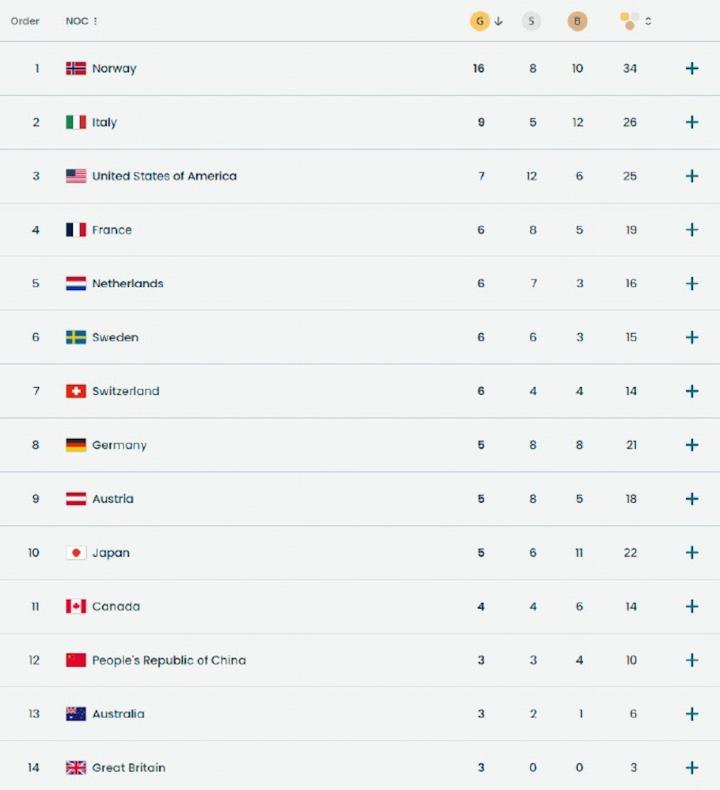Select France's total medal count

[631, 230]
